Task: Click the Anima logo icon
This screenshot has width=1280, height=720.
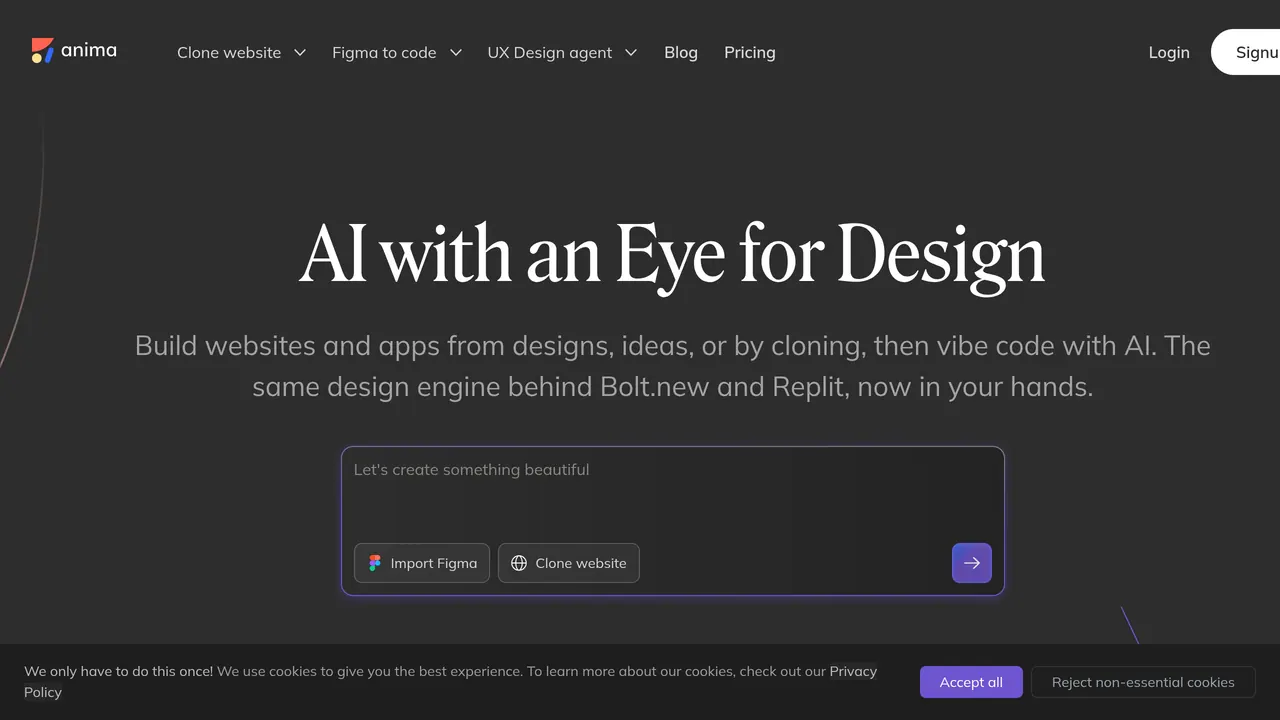Action: click(42, 50)
